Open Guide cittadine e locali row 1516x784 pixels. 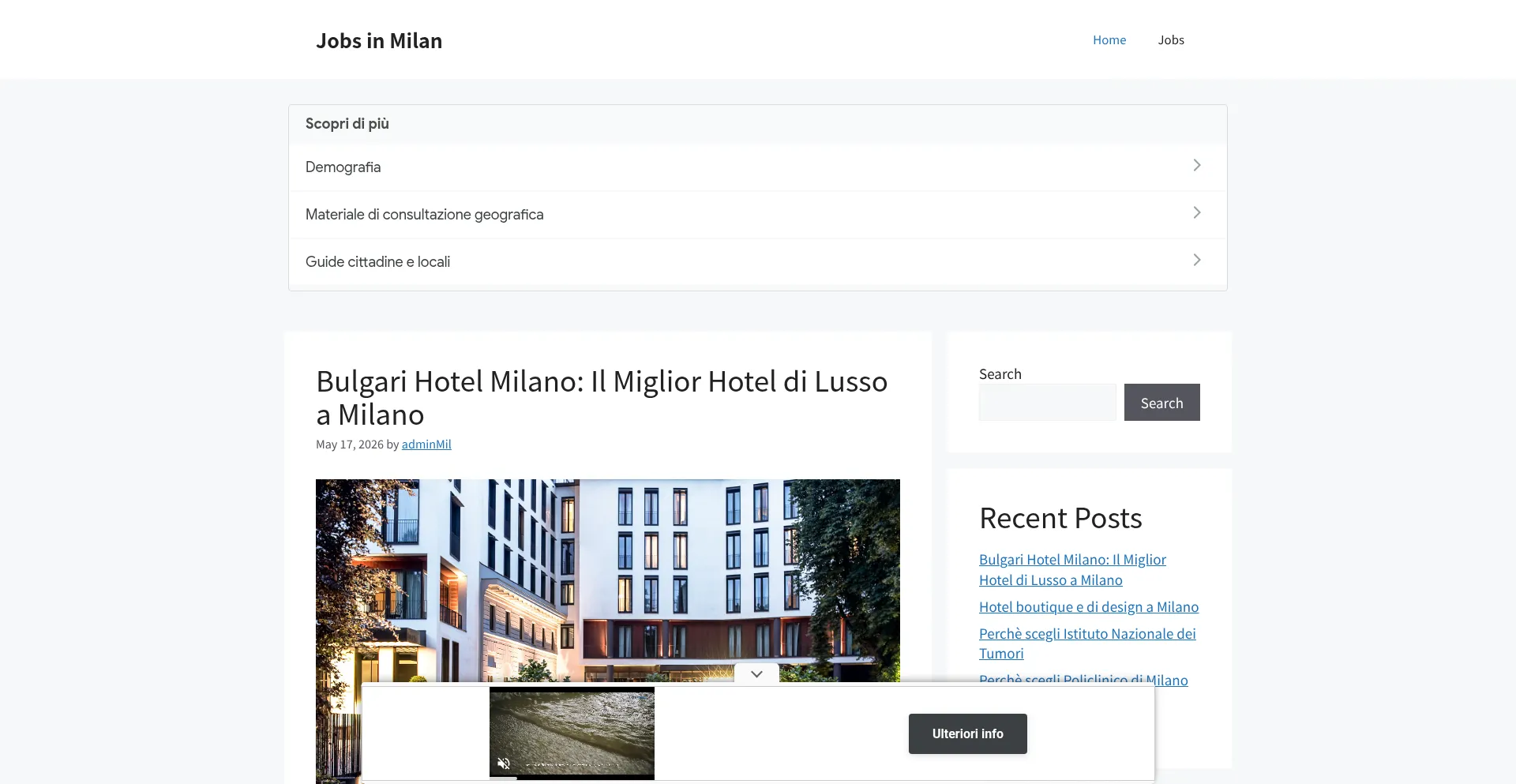(758, 261)
